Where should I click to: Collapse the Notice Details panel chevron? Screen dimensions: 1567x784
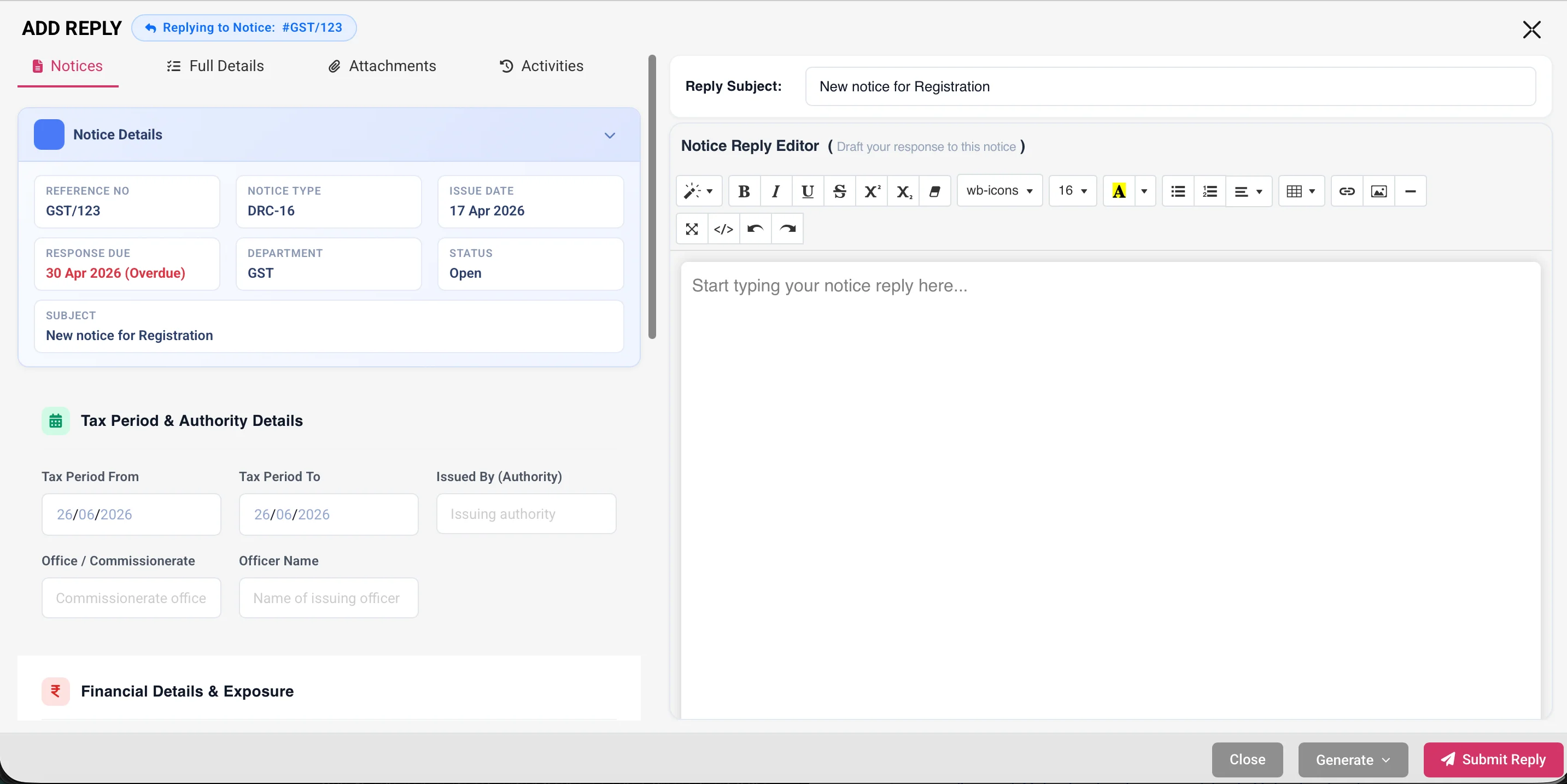click(610, 135)
